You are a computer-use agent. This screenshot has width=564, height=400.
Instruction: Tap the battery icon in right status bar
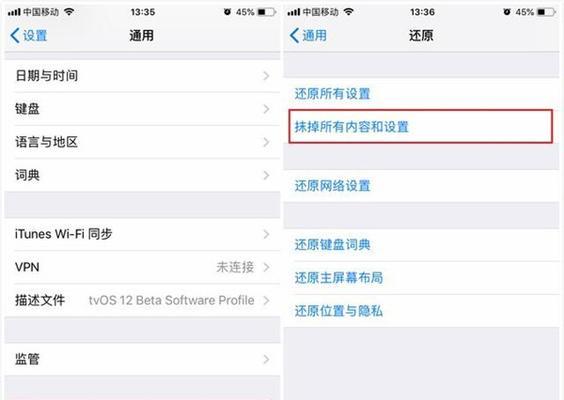(547, 12)
